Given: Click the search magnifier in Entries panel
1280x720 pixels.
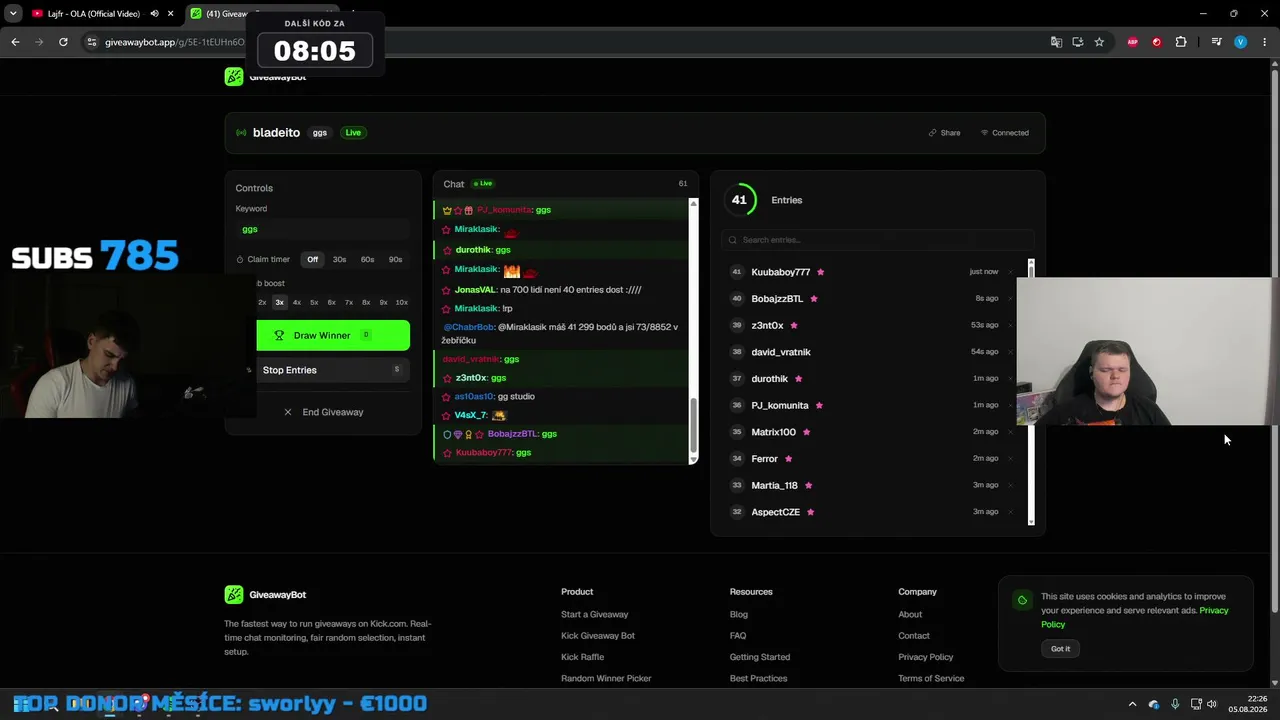Looking at the screenshot, I should (x=733, y=240).
